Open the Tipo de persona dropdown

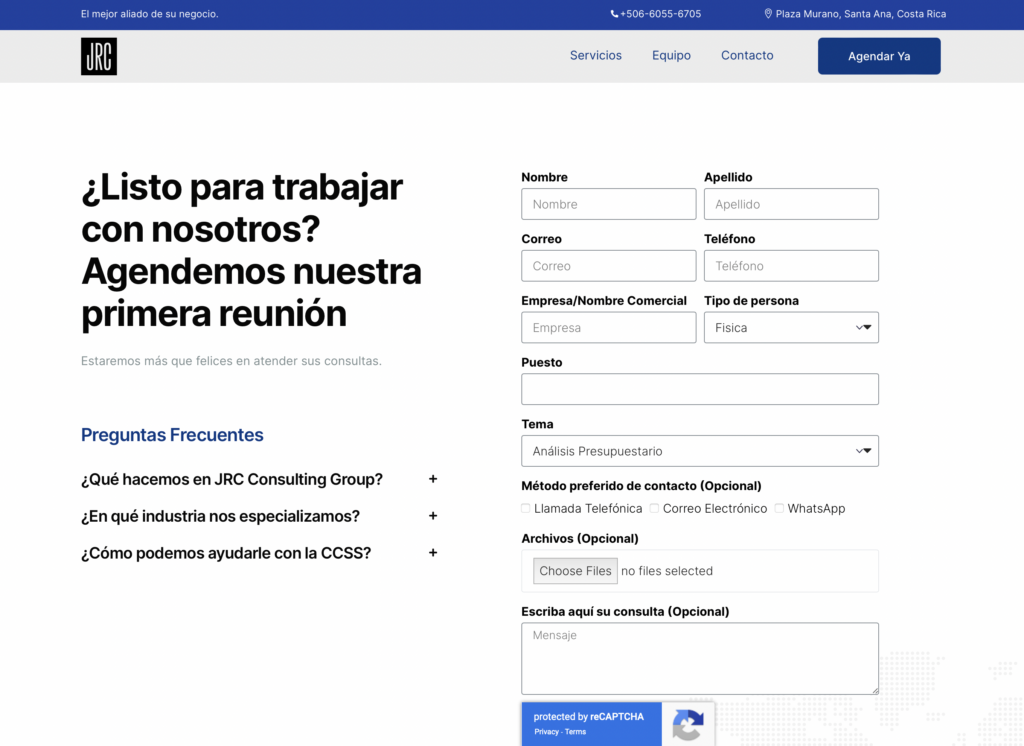click(791, 327)
